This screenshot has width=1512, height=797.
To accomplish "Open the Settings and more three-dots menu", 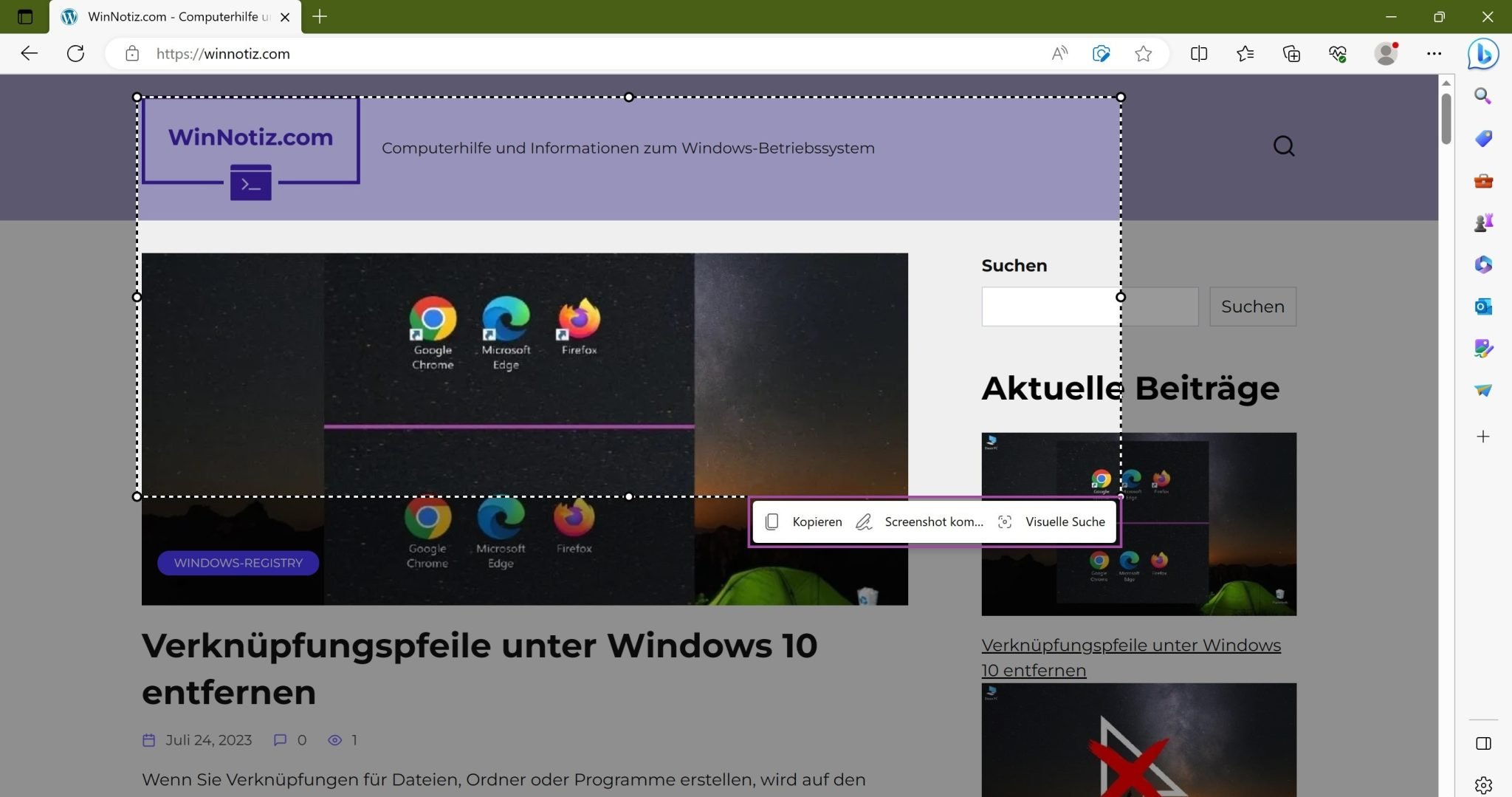I will pyautogui.click(x=1434, y=53).
